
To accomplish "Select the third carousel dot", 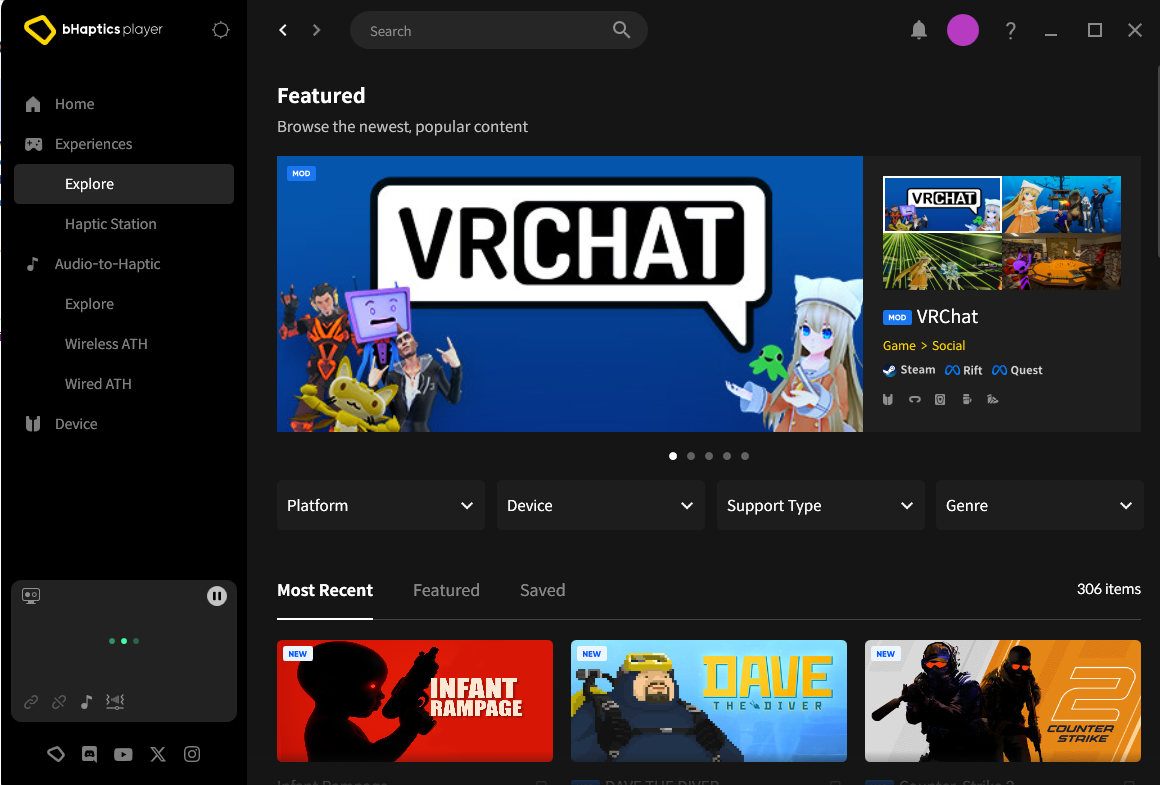I will point(709,456).
